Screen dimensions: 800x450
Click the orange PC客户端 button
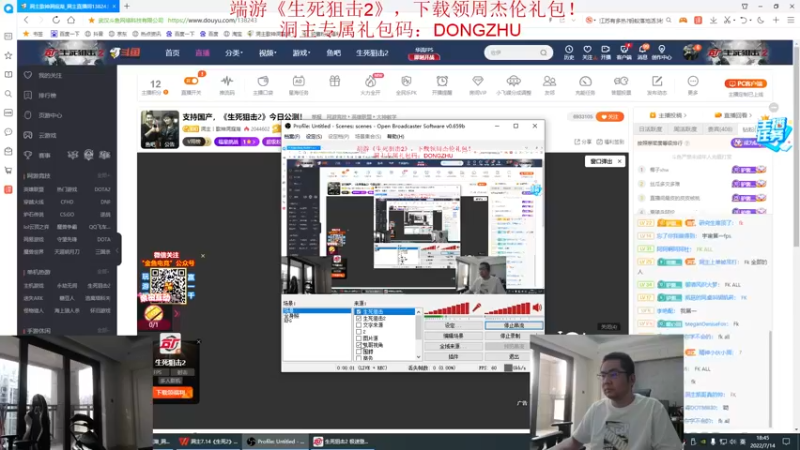point(745,83)
